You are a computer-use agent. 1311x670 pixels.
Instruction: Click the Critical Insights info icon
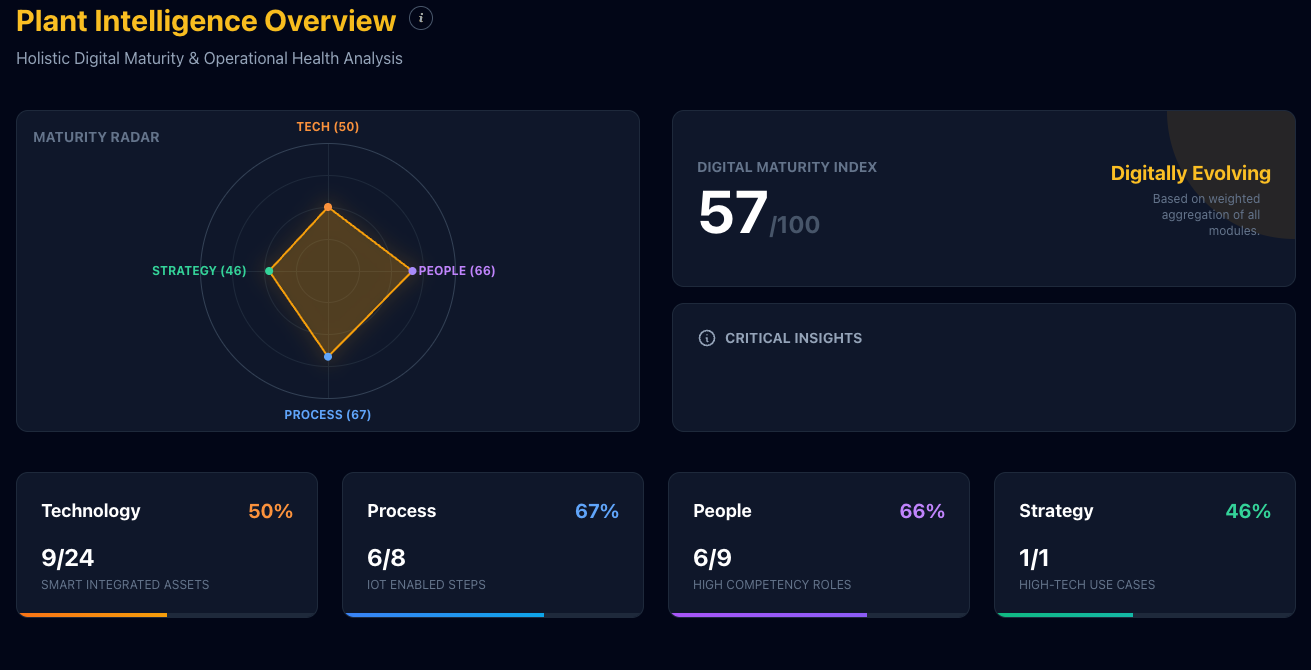707,338
